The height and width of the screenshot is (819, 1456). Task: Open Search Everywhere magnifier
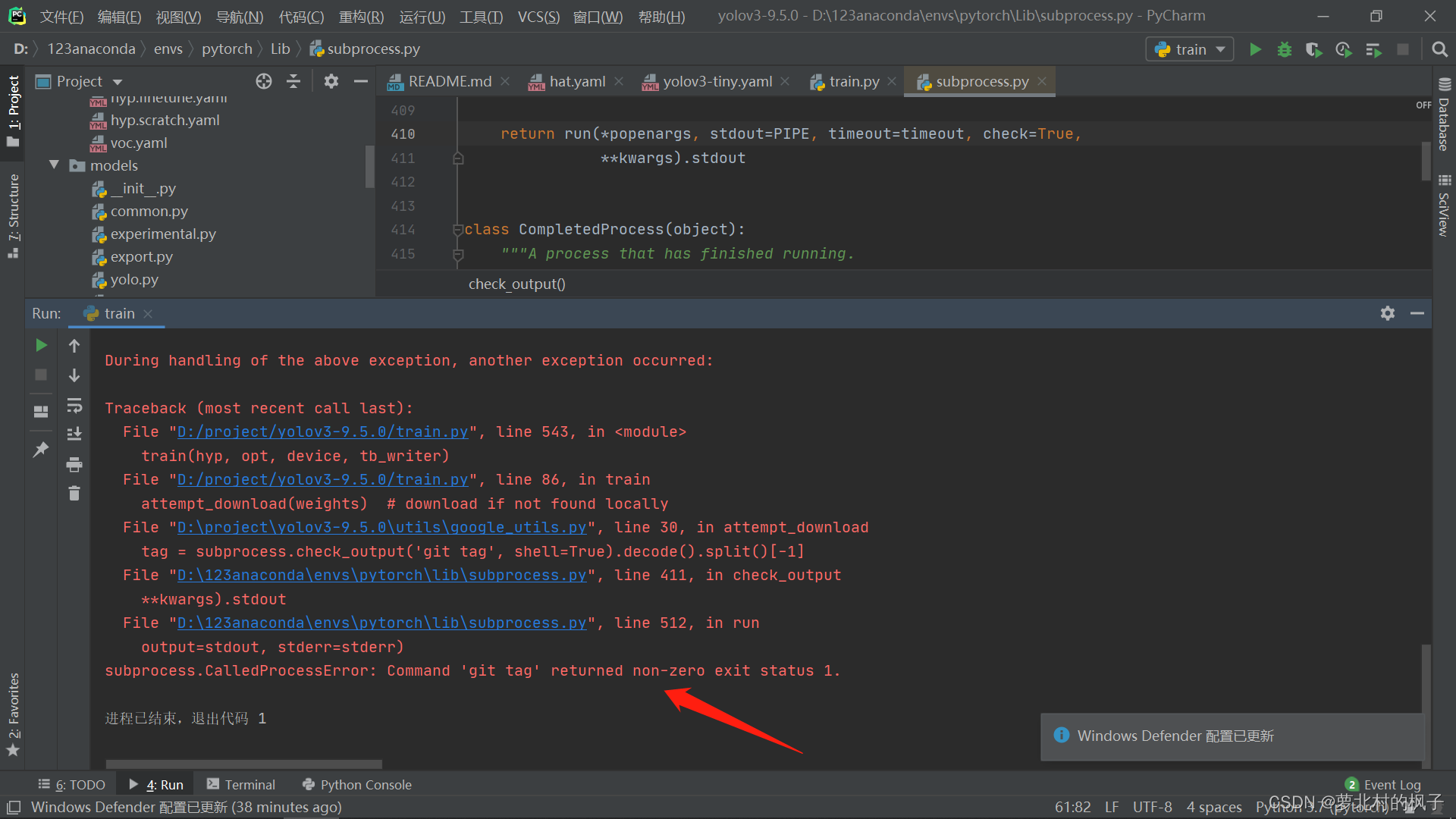coord(1439,49)
